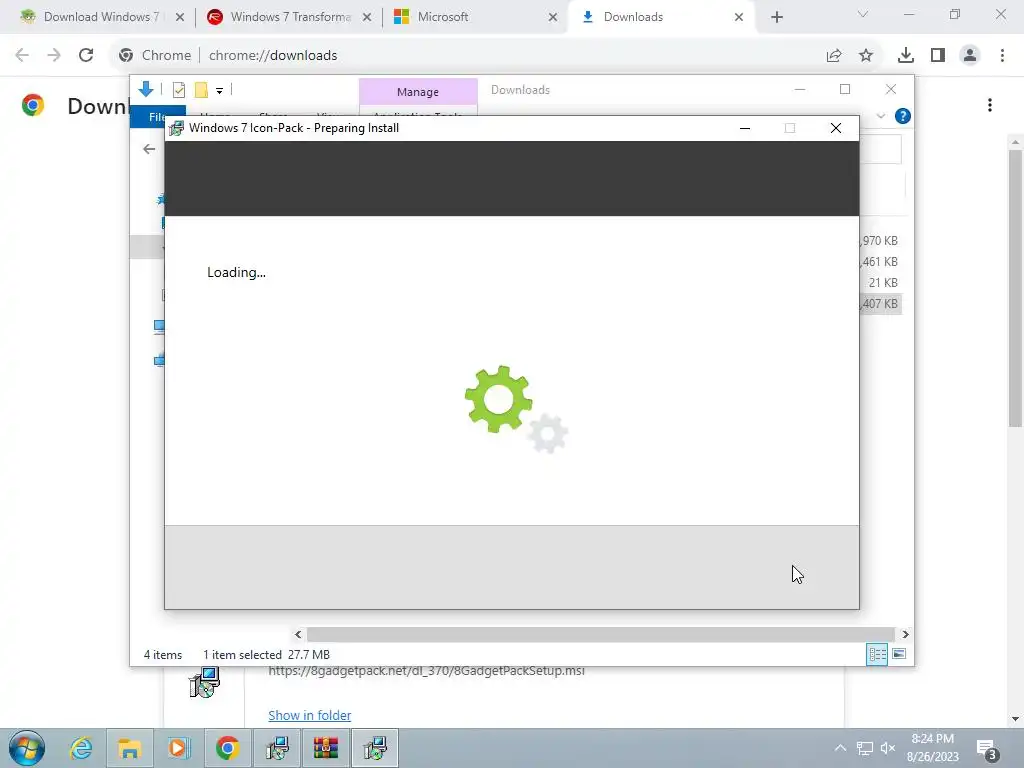Click 8GadgetPackSetup.msi download URL
Viewport: 1024px width, 768px height.
click(x=426, y=671)
